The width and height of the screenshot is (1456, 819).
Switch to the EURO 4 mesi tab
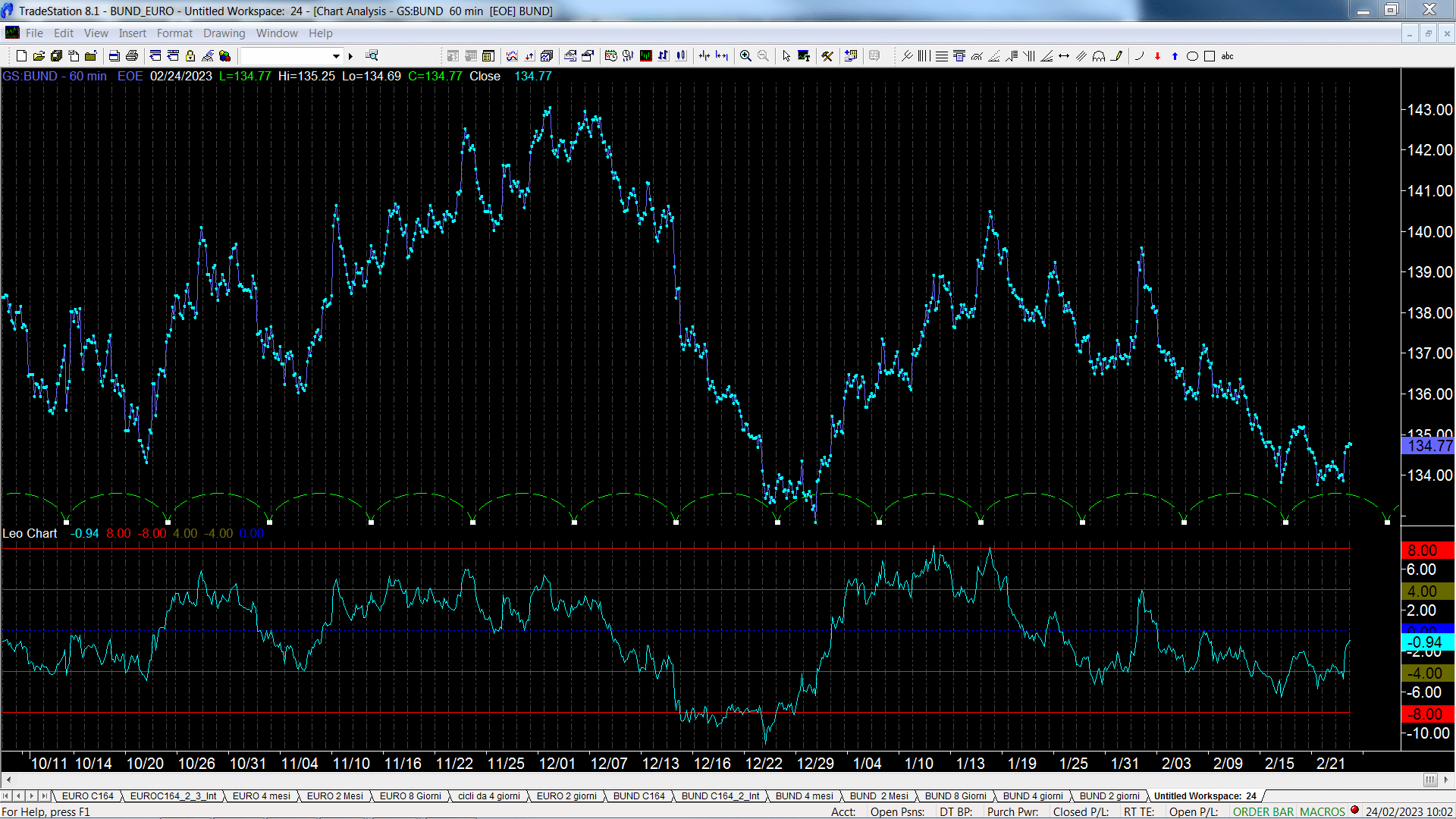click(261, 796)
